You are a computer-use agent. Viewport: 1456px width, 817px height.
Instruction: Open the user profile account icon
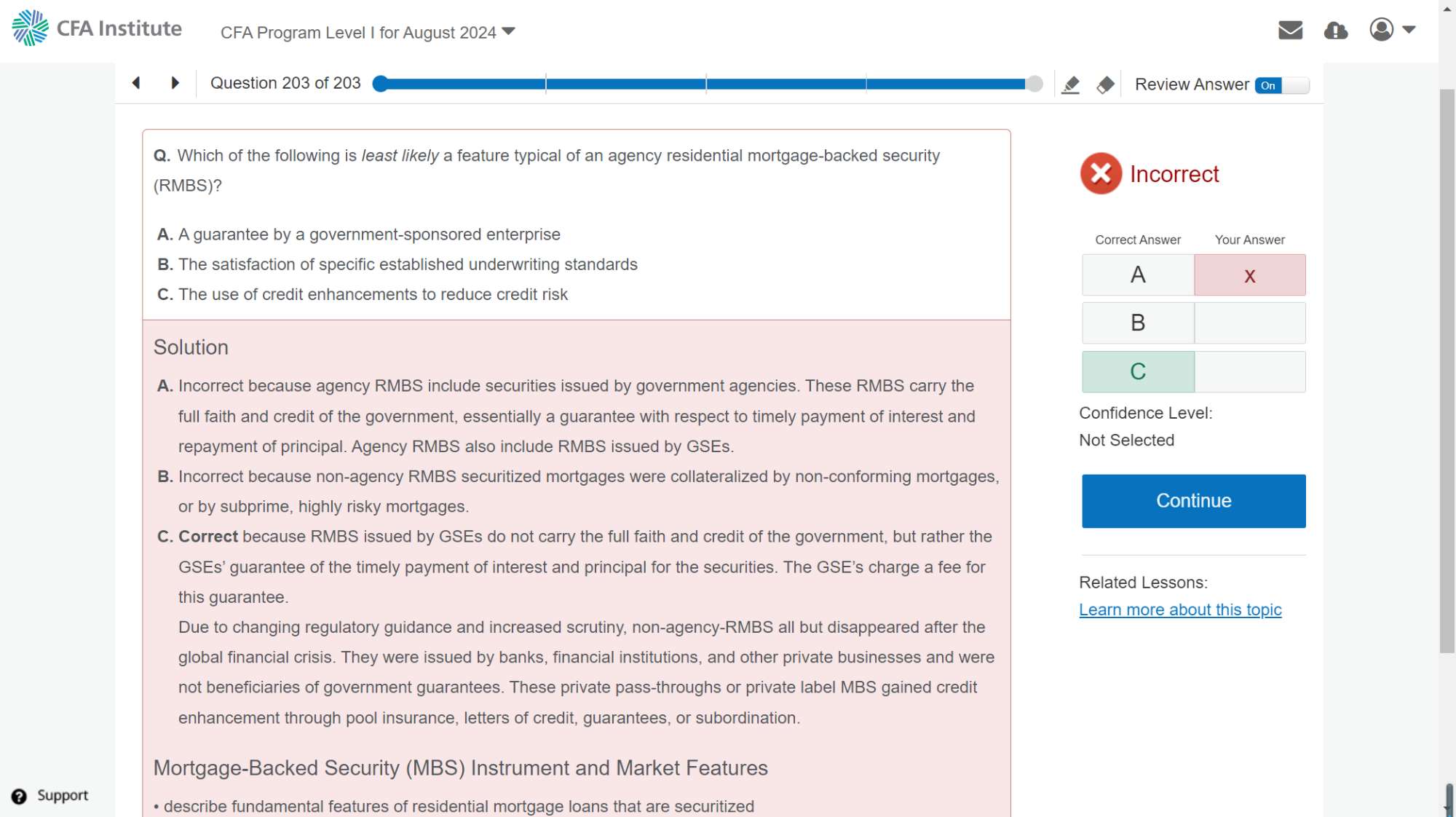coord(1381,30)
